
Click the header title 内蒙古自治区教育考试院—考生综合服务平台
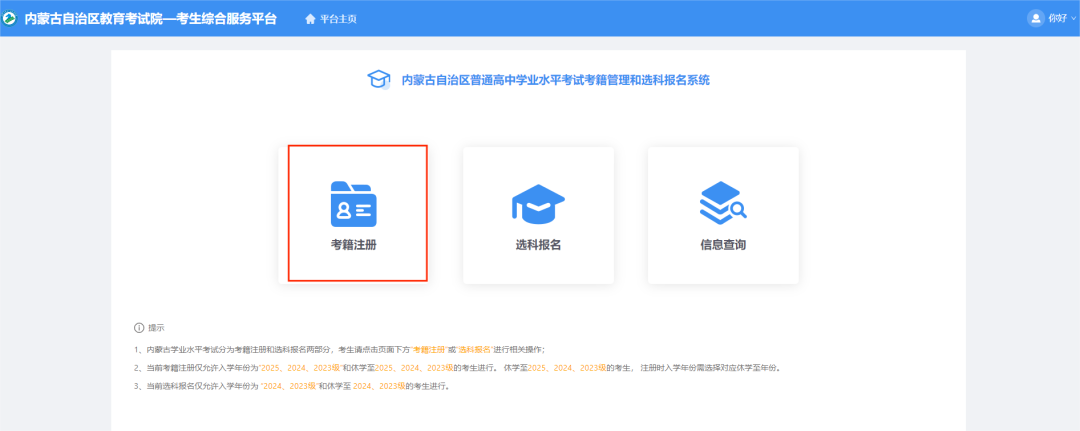click(151, 19)
